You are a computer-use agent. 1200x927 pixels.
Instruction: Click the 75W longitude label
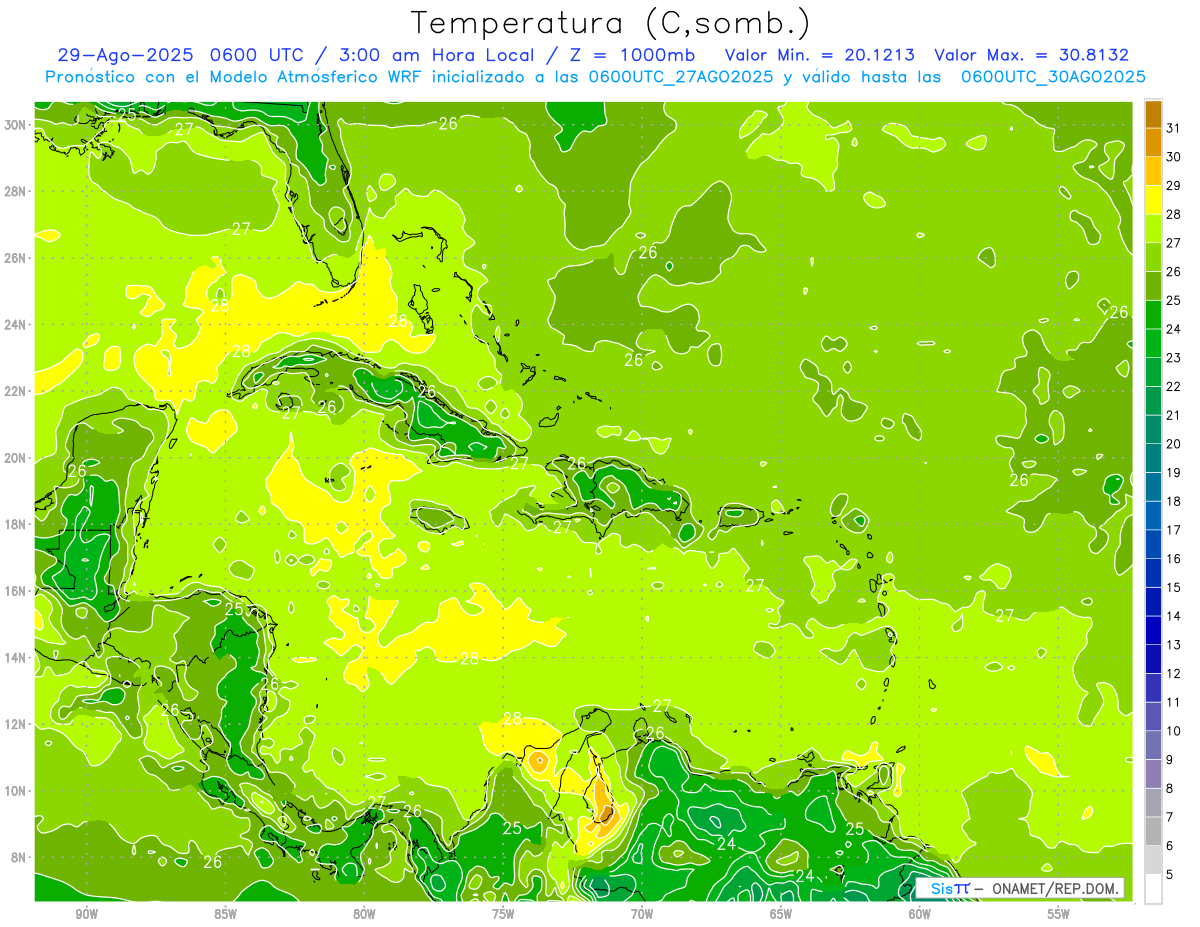pyautogui.click(x=503, y=914)
